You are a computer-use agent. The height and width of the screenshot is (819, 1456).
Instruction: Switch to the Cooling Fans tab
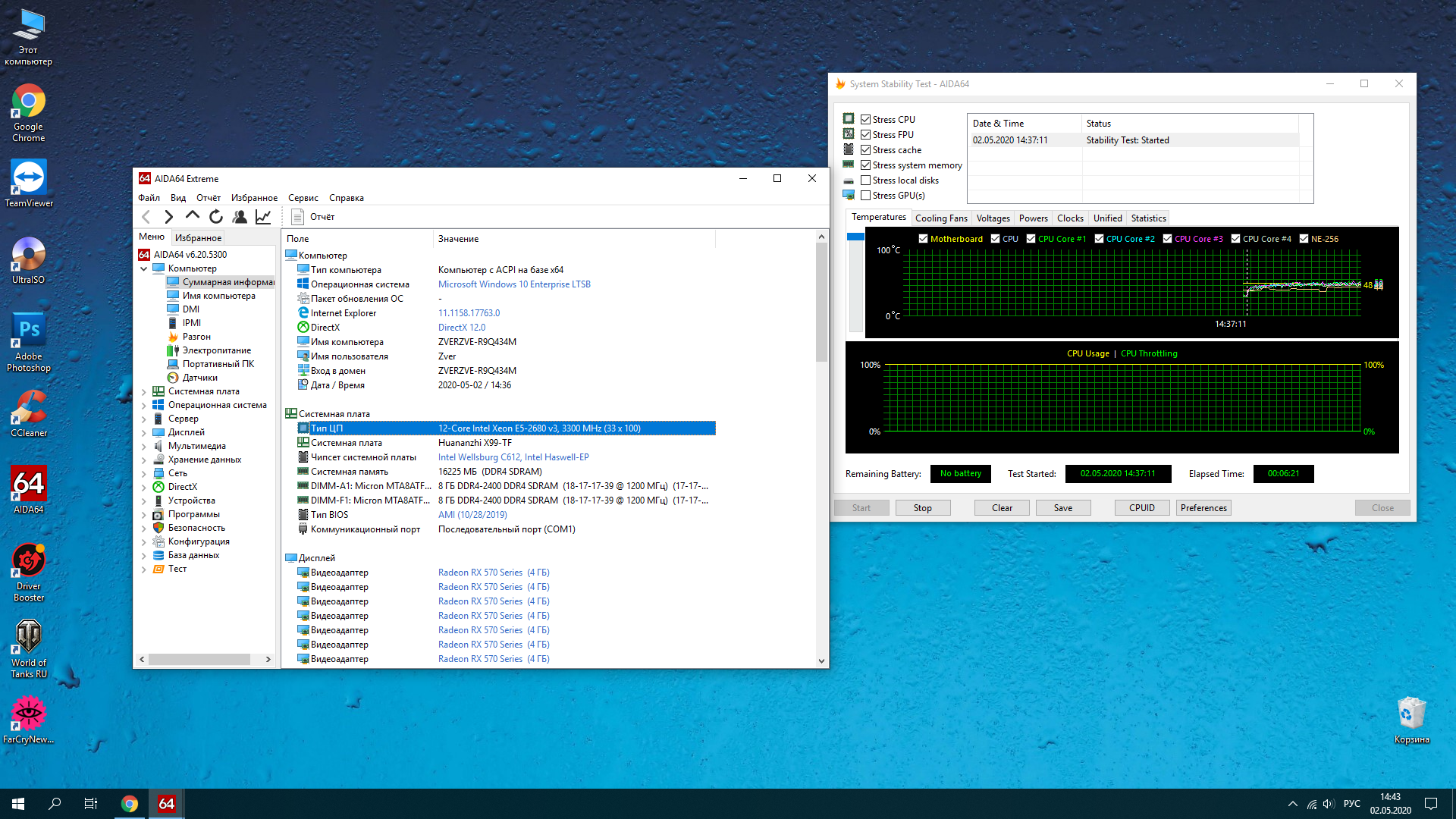click(x=940, y=218)
